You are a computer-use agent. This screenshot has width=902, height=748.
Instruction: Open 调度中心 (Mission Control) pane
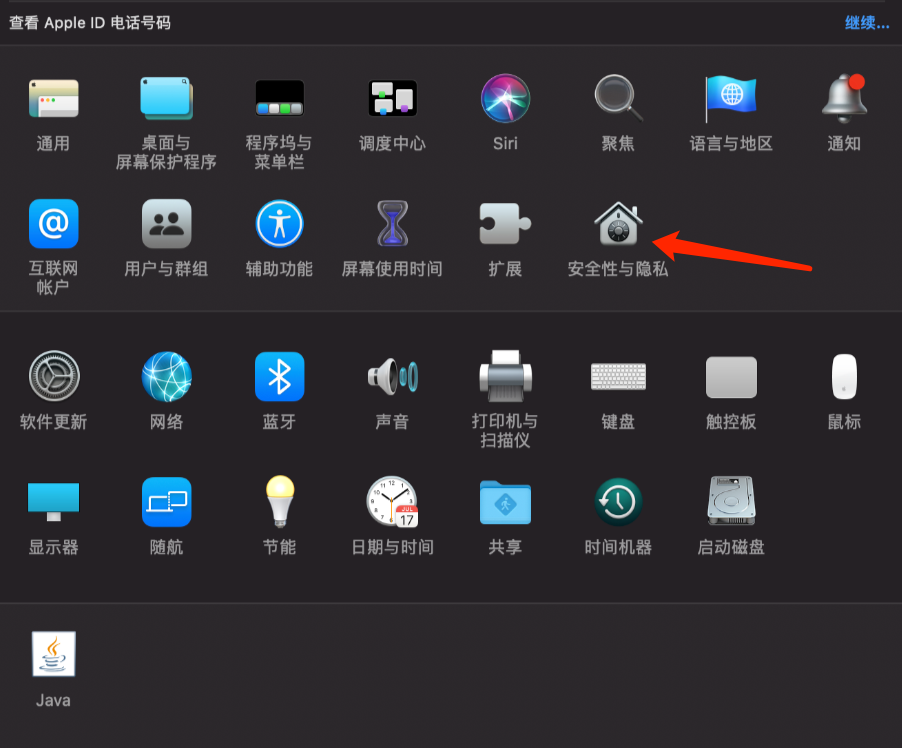click(392, 98)
